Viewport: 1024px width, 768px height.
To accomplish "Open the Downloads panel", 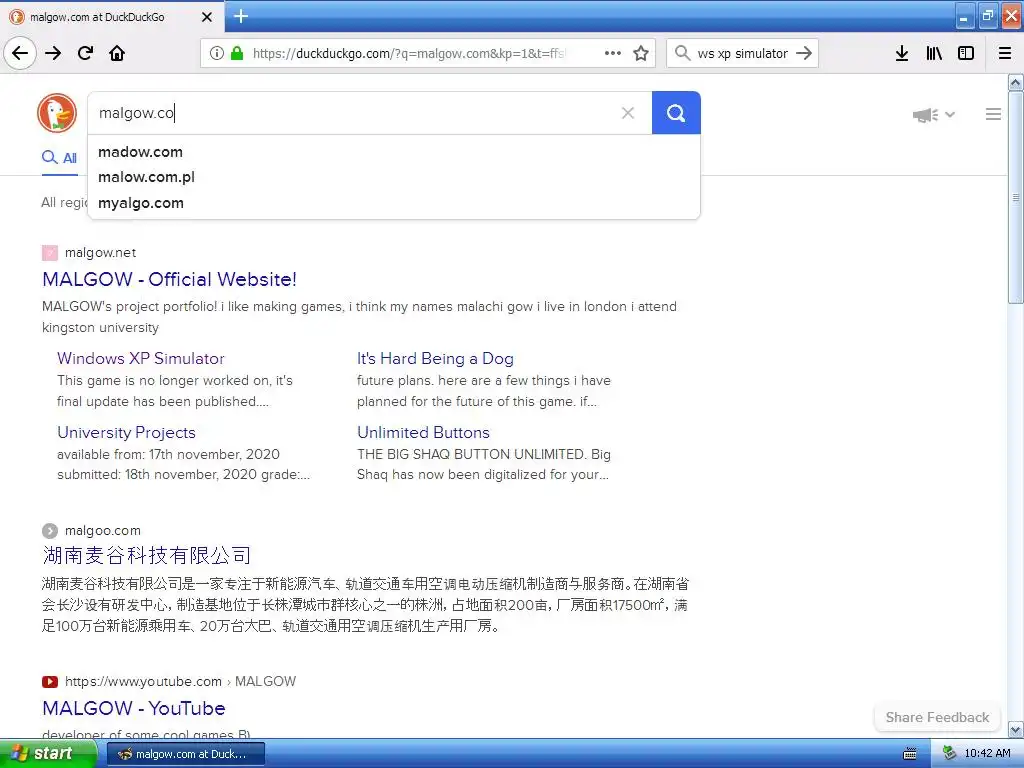I will click(x=902, y=53).
